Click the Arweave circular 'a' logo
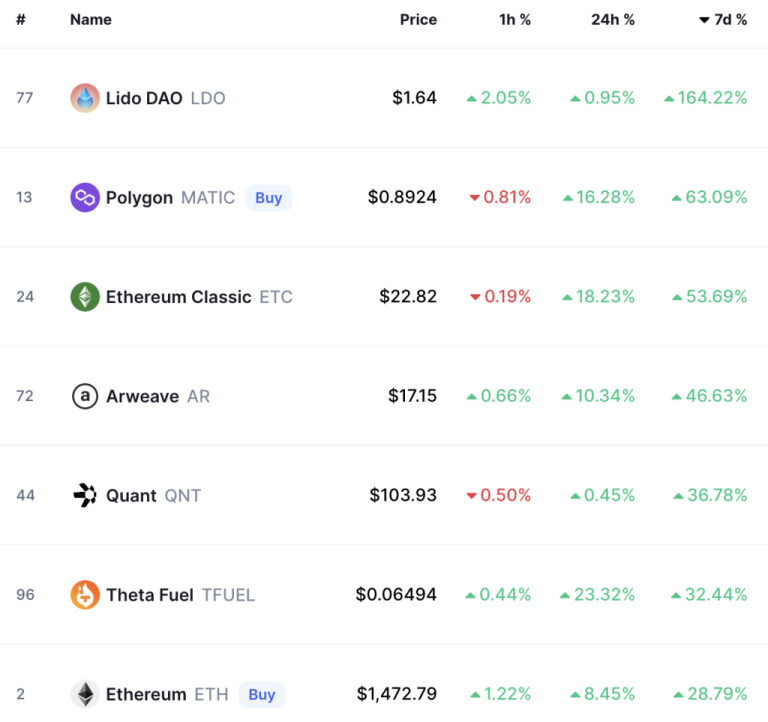768x722 pixels. pos(85,396)
